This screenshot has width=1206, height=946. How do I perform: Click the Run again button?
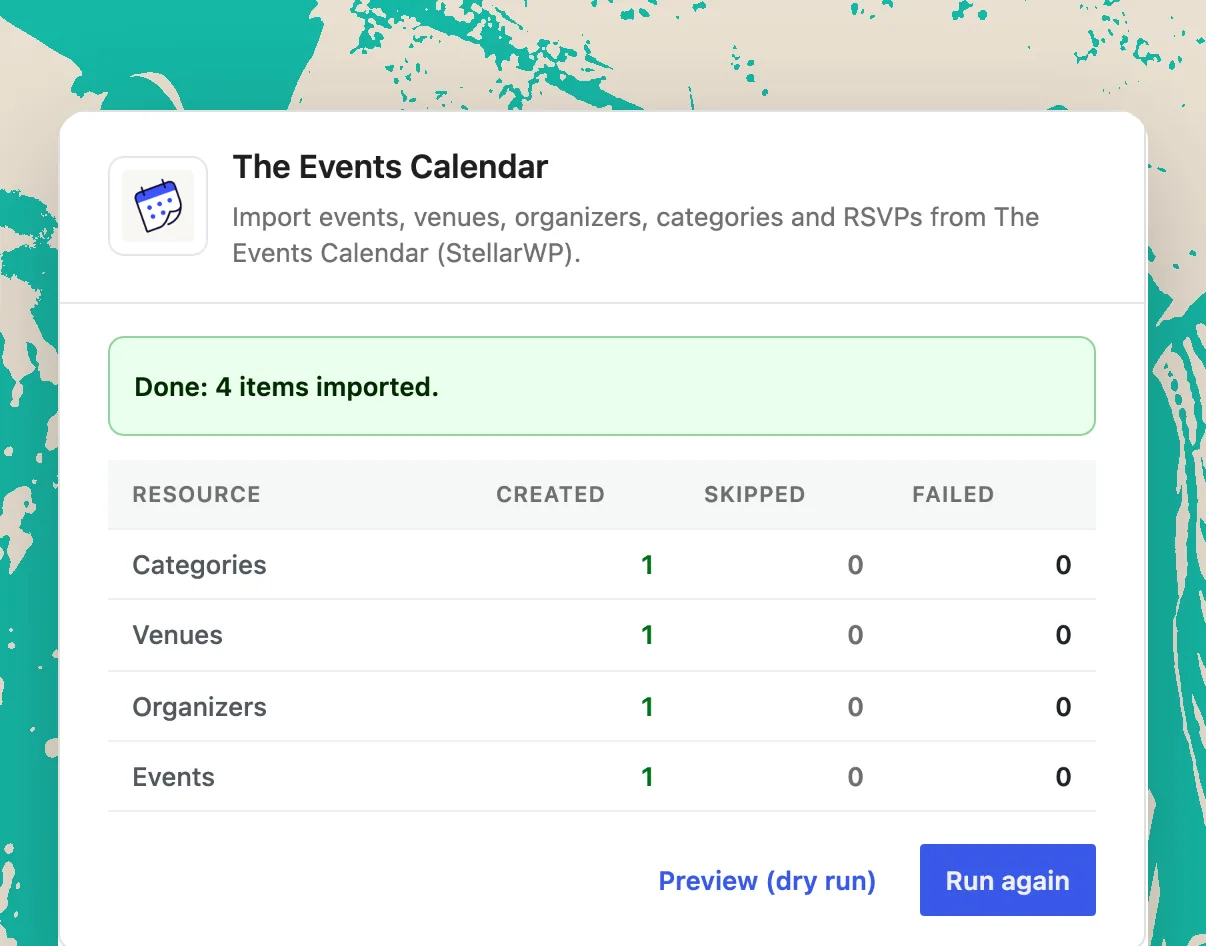tap(1007, 880)
